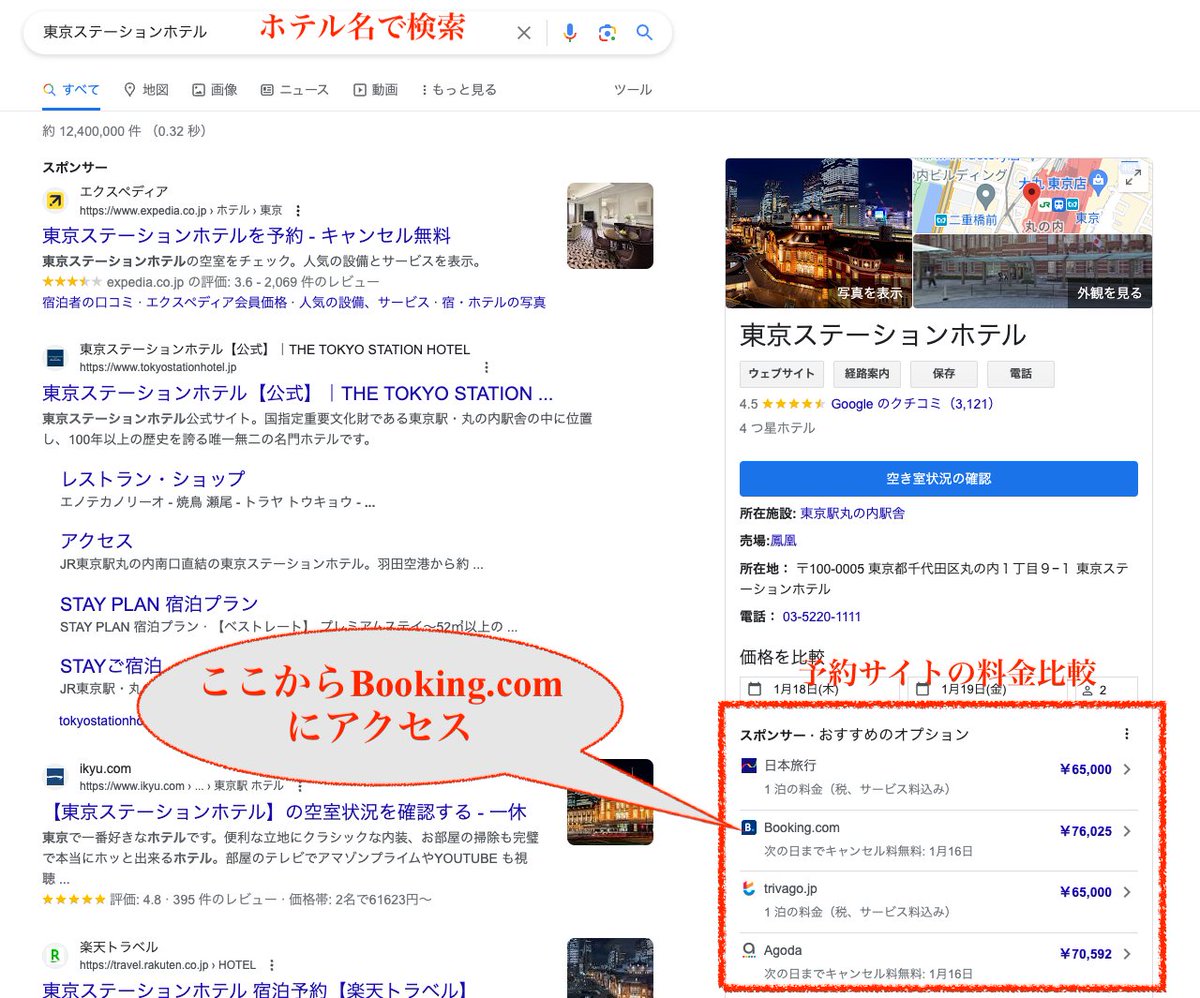Click the 日本旅行 logo icon
The height and width of the screenshot is (998, 1200).
[749, 766]
